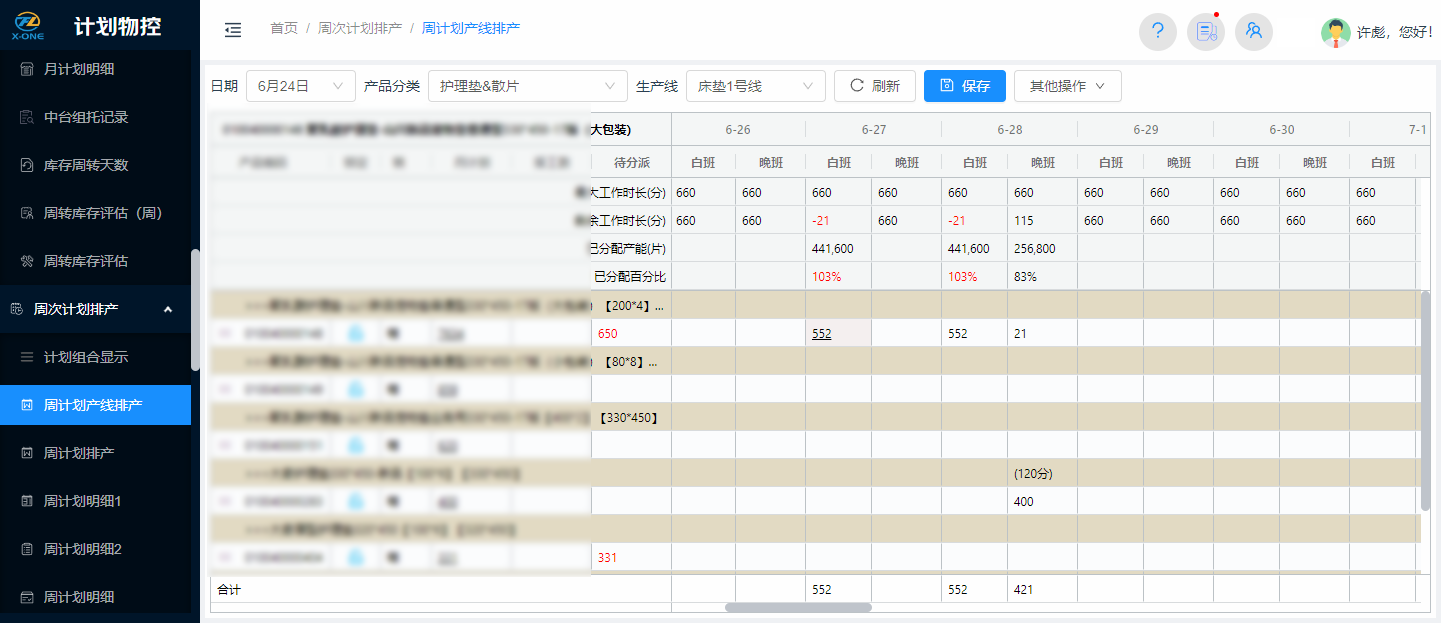Viewport: 1441px width, 623px height.
Task: Go to 首页 in the breadcrumb
Action: tap(284, 28)
